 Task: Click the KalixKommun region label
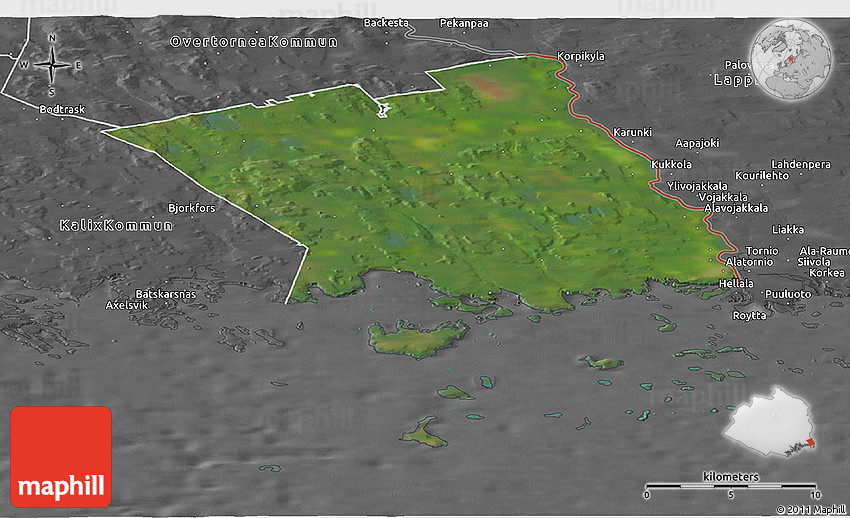[x=116, y=225]
